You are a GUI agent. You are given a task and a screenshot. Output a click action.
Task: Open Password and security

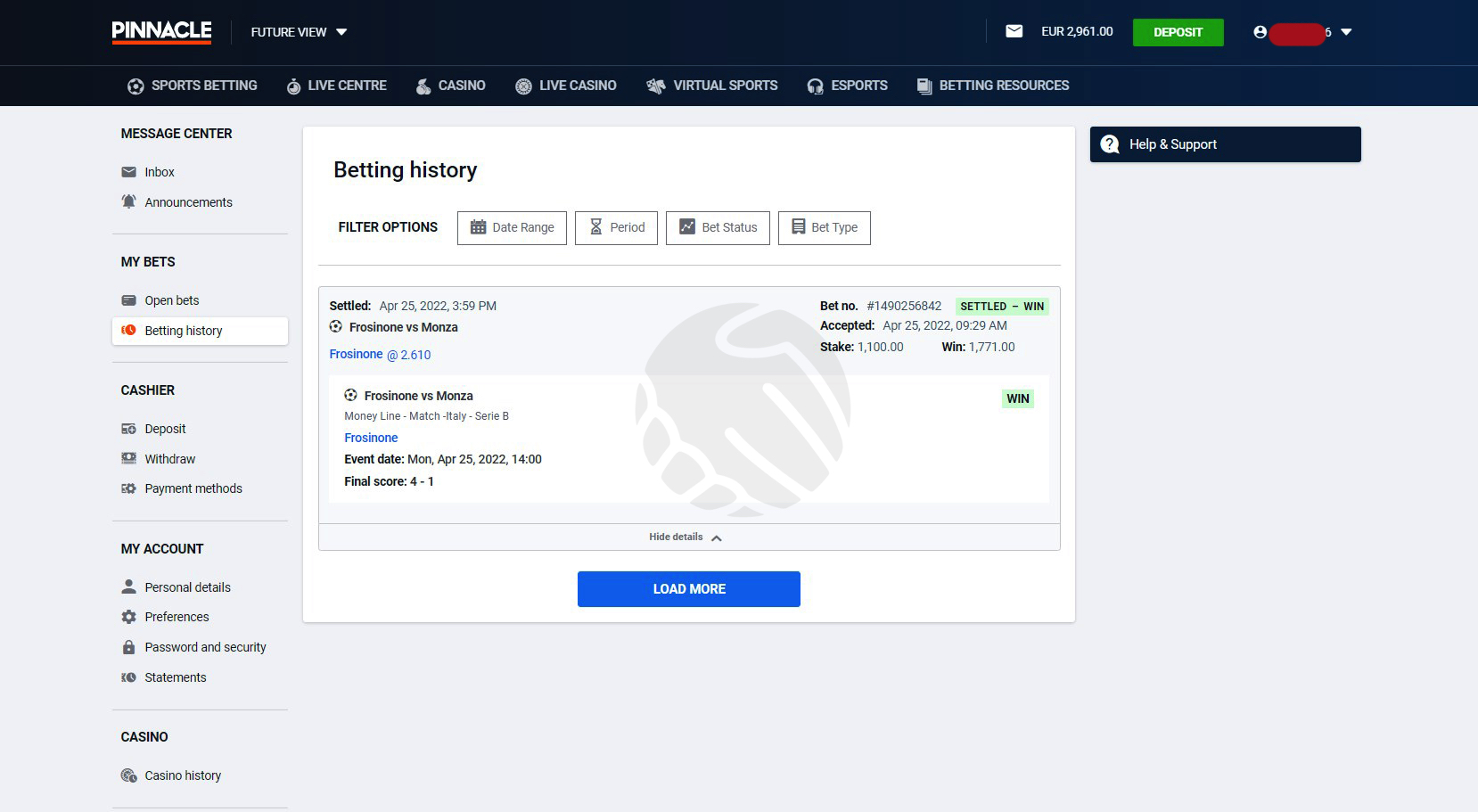pyautogui.click(x=205, y=647)
